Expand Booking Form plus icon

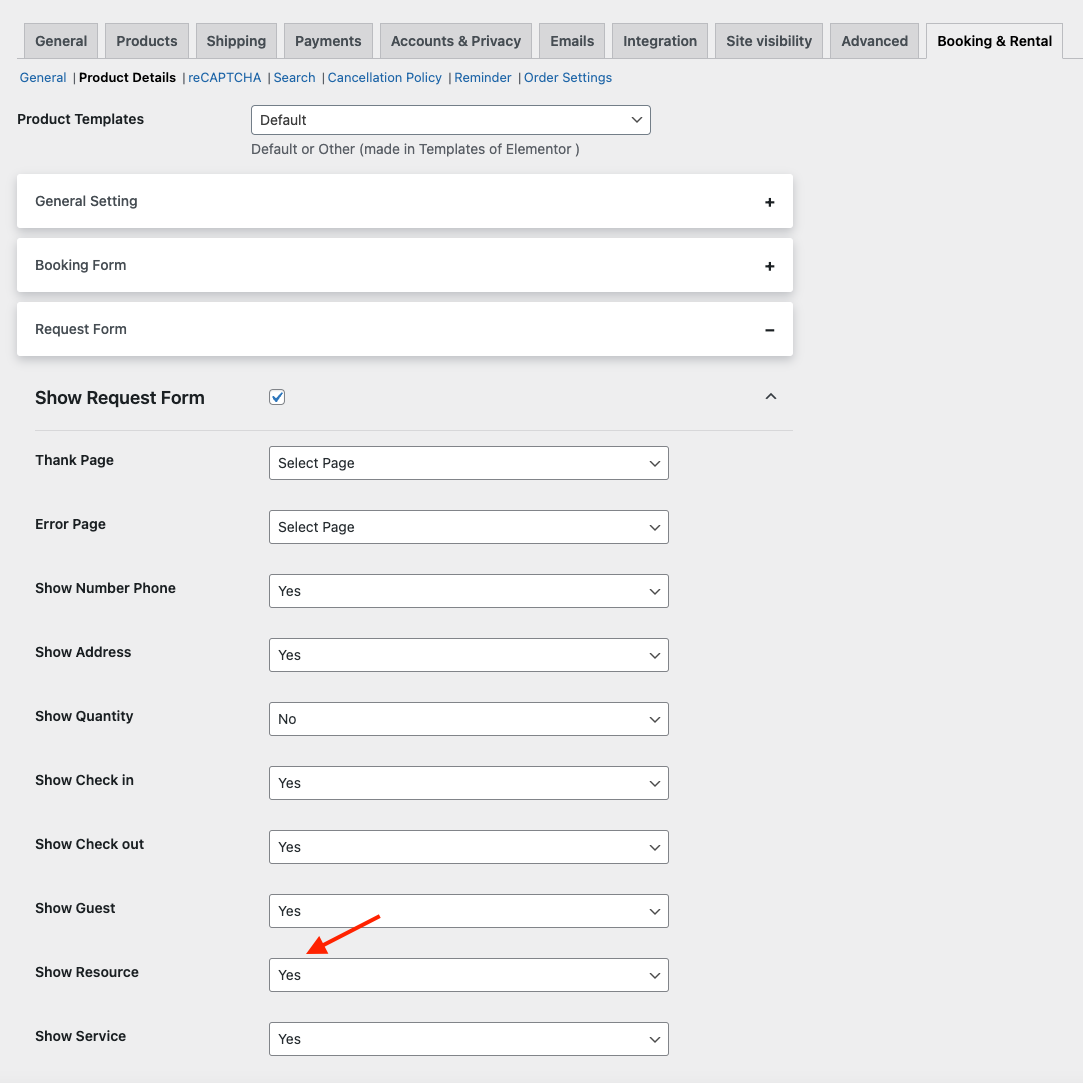tap(769, 266)
